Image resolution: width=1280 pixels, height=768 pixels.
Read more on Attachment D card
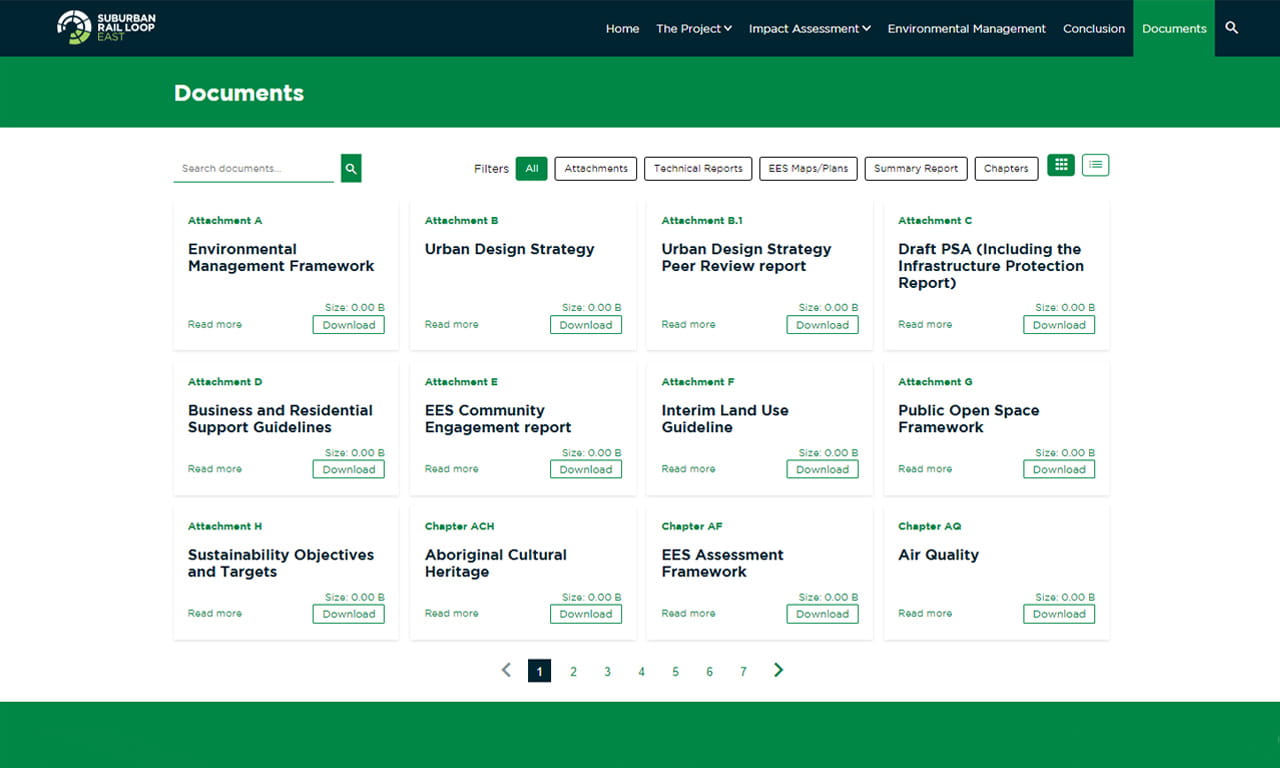(x=215, y=469)
